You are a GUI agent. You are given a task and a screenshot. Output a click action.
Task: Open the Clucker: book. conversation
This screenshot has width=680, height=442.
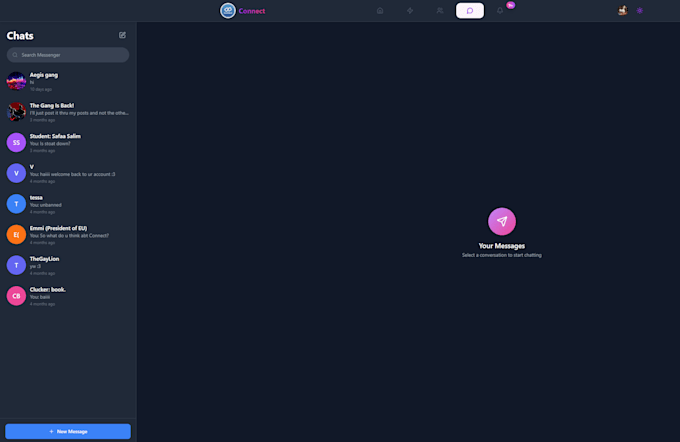point(68,296)
